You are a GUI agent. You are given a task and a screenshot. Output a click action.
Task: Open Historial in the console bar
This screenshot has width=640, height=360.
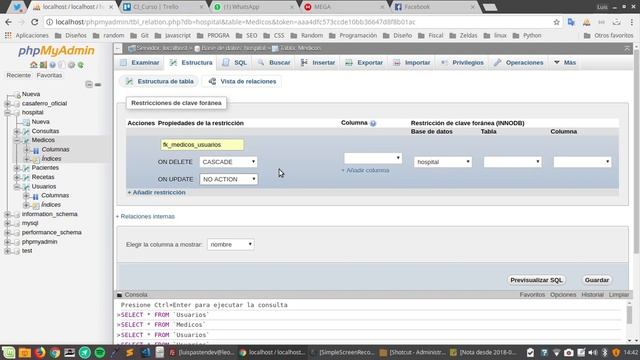592,295
